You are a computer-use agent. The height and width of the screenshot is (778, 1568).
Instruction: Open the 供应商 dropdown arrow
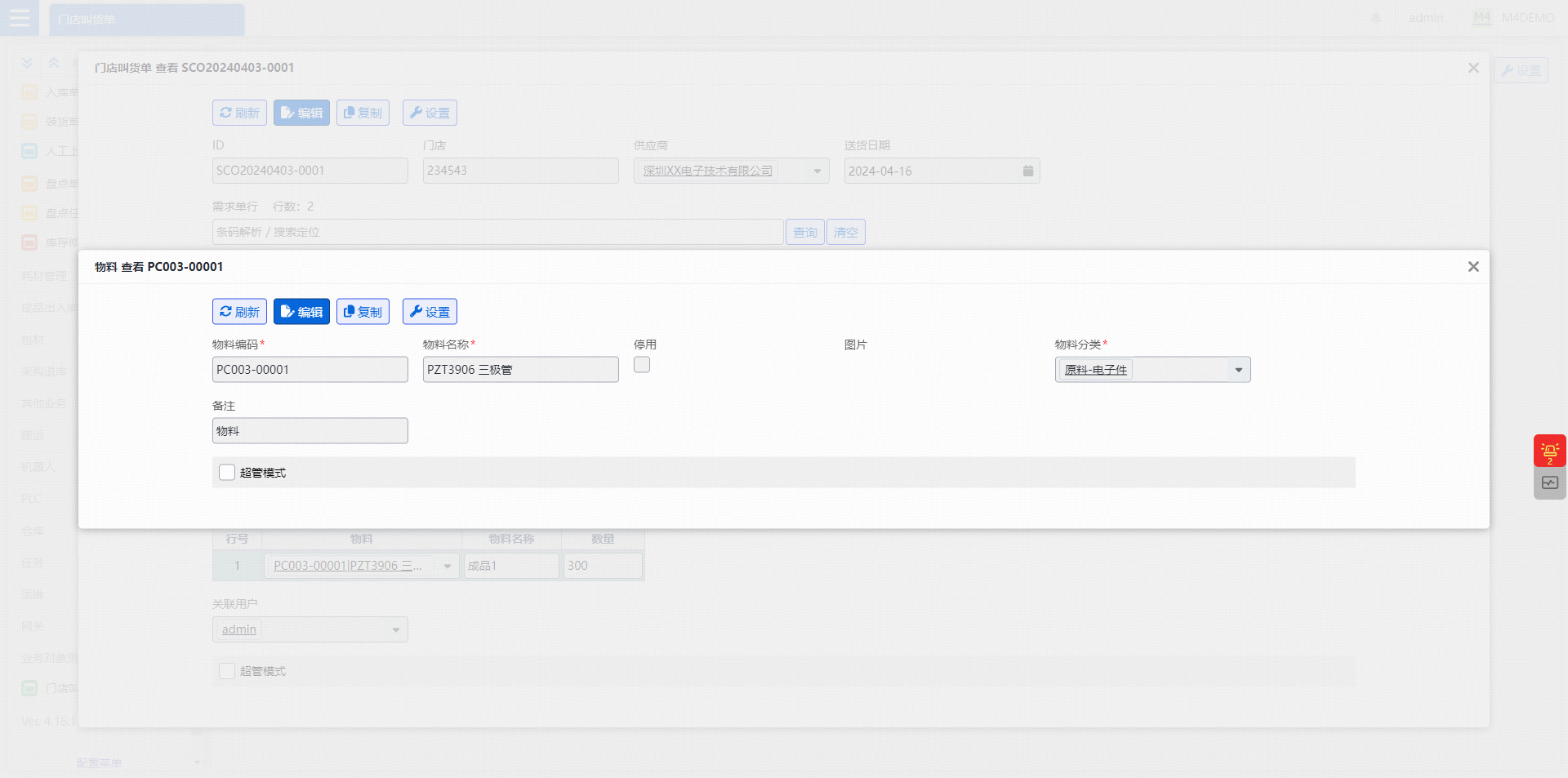click(817, 171)
